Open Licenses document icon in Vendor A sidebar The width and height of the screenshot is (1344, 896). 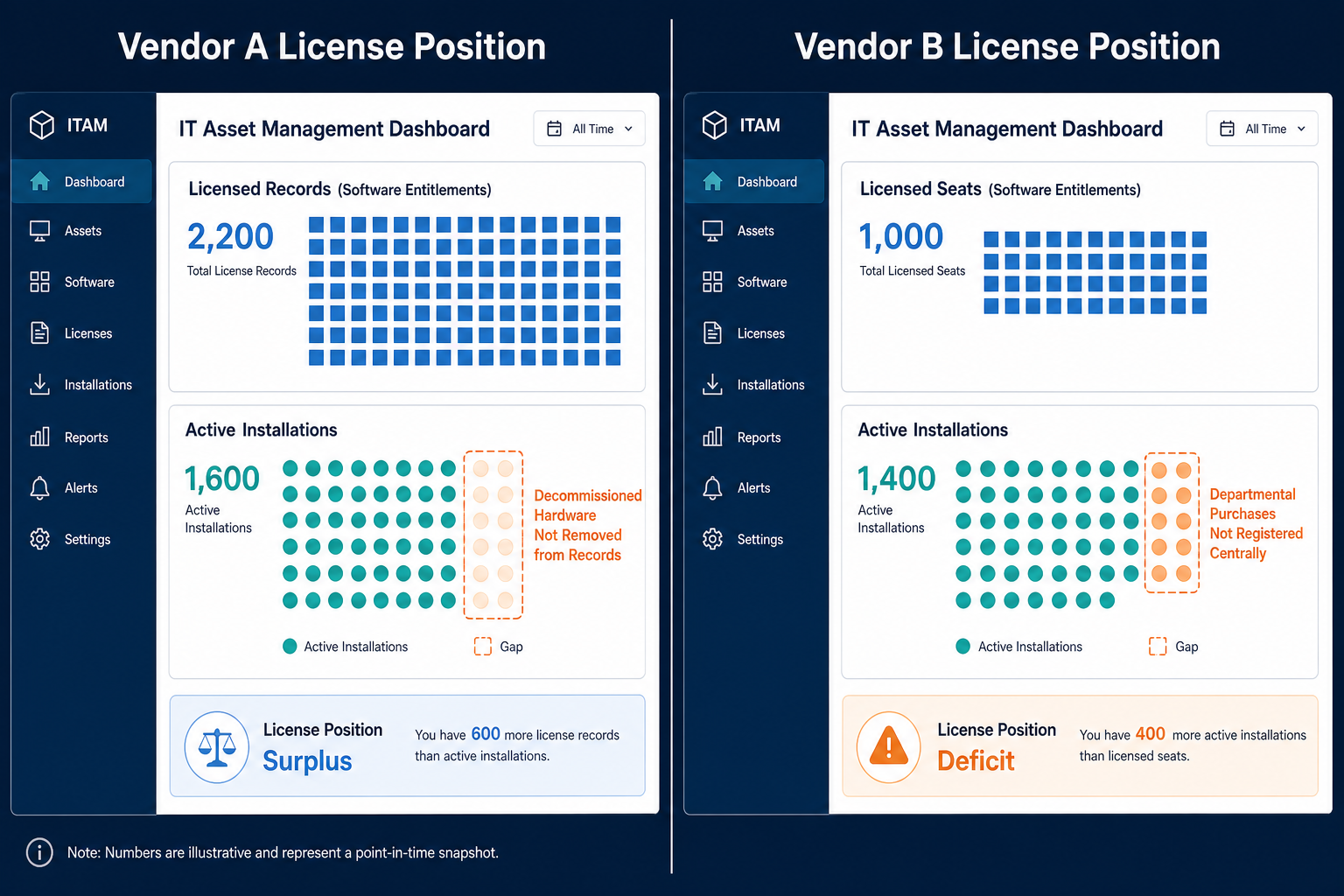(40, 332)
